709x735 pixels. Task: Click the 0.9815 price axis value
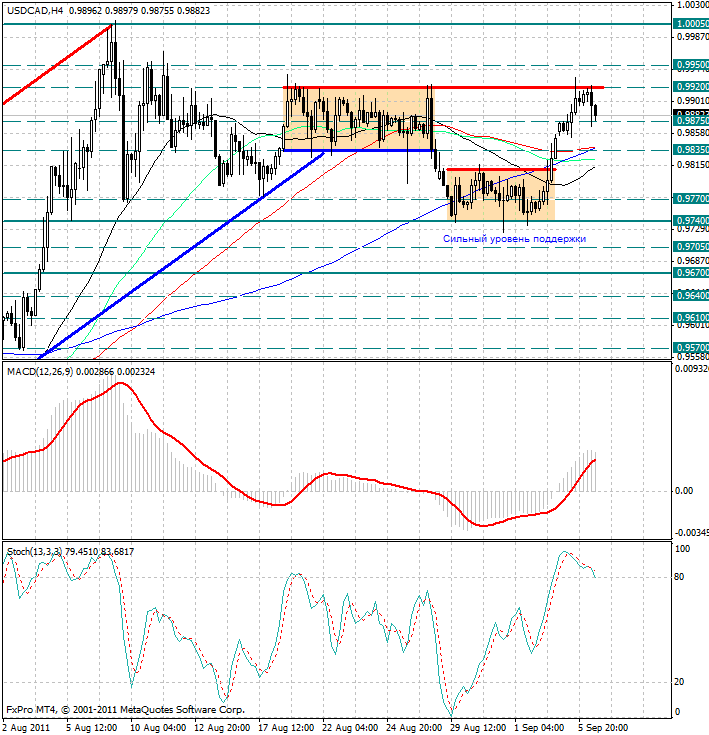tap(693, 165)
